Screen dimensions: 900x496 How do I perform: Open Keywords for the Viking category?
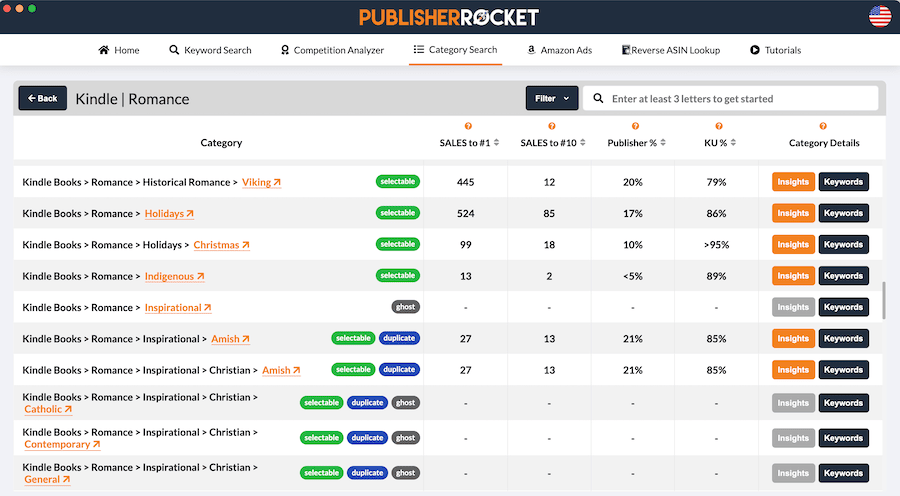(x=843, y=182)
